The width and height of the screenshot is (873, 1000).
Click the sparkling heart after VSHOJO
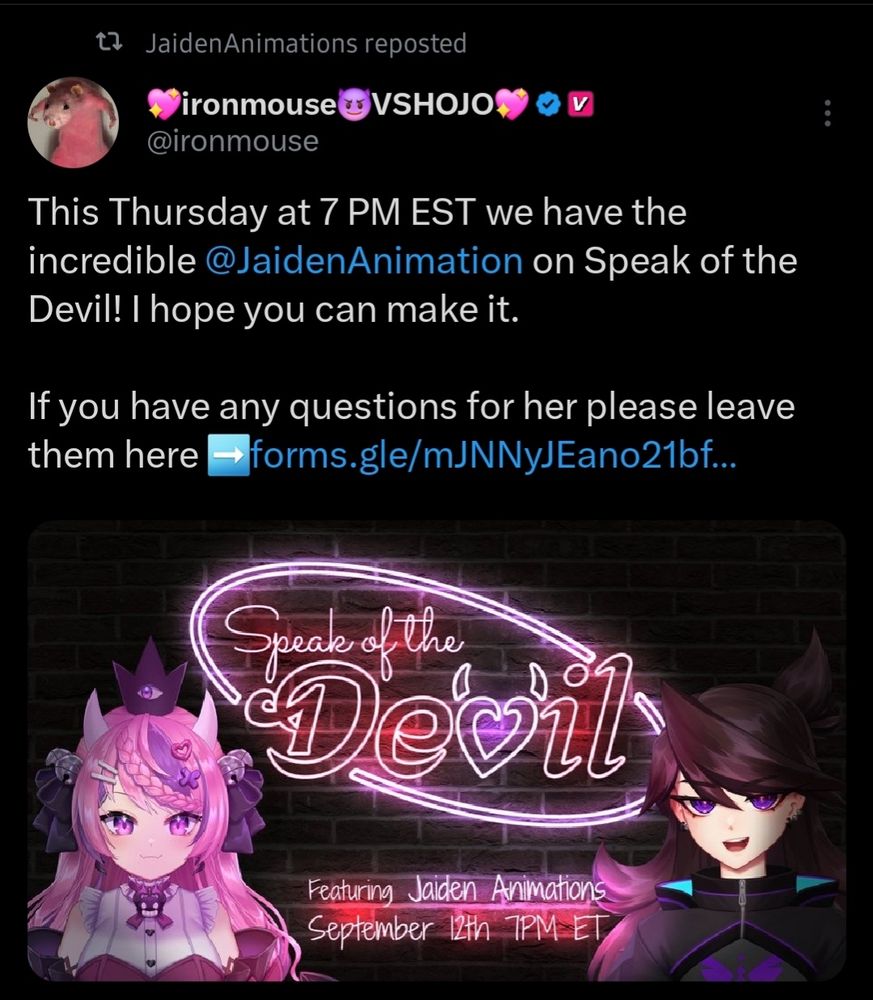[513, 104]
